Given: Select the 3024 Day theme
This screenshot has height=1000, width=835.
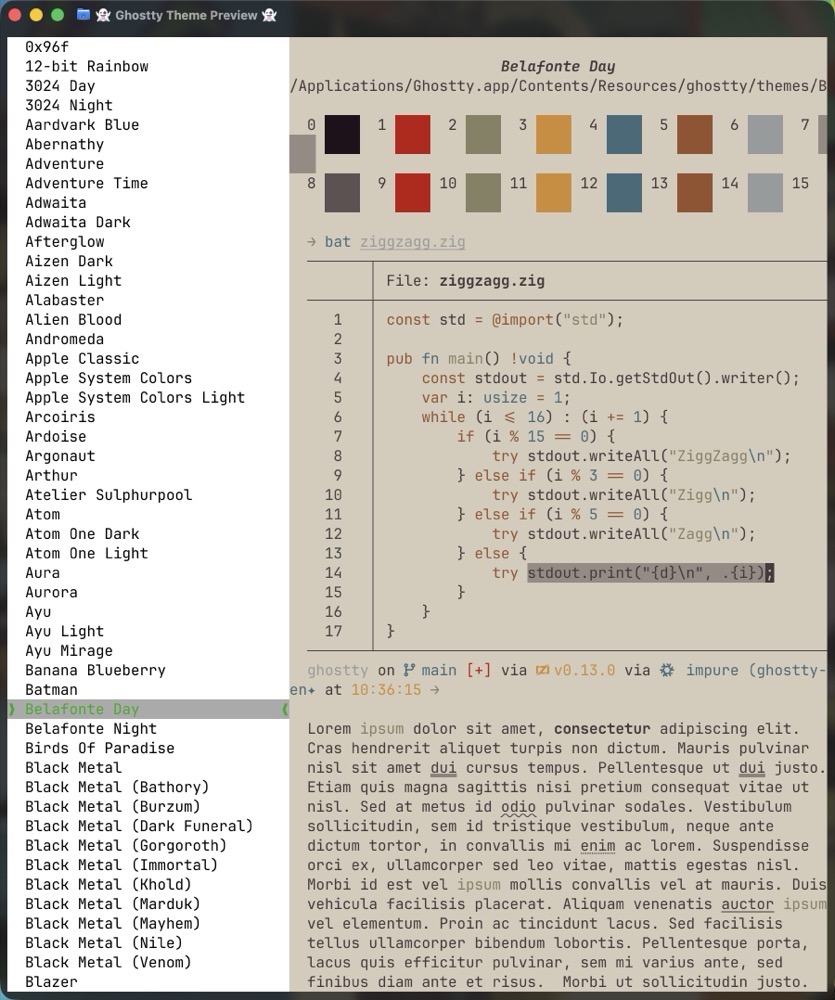Looking at the screenshot, I should 60,86.
